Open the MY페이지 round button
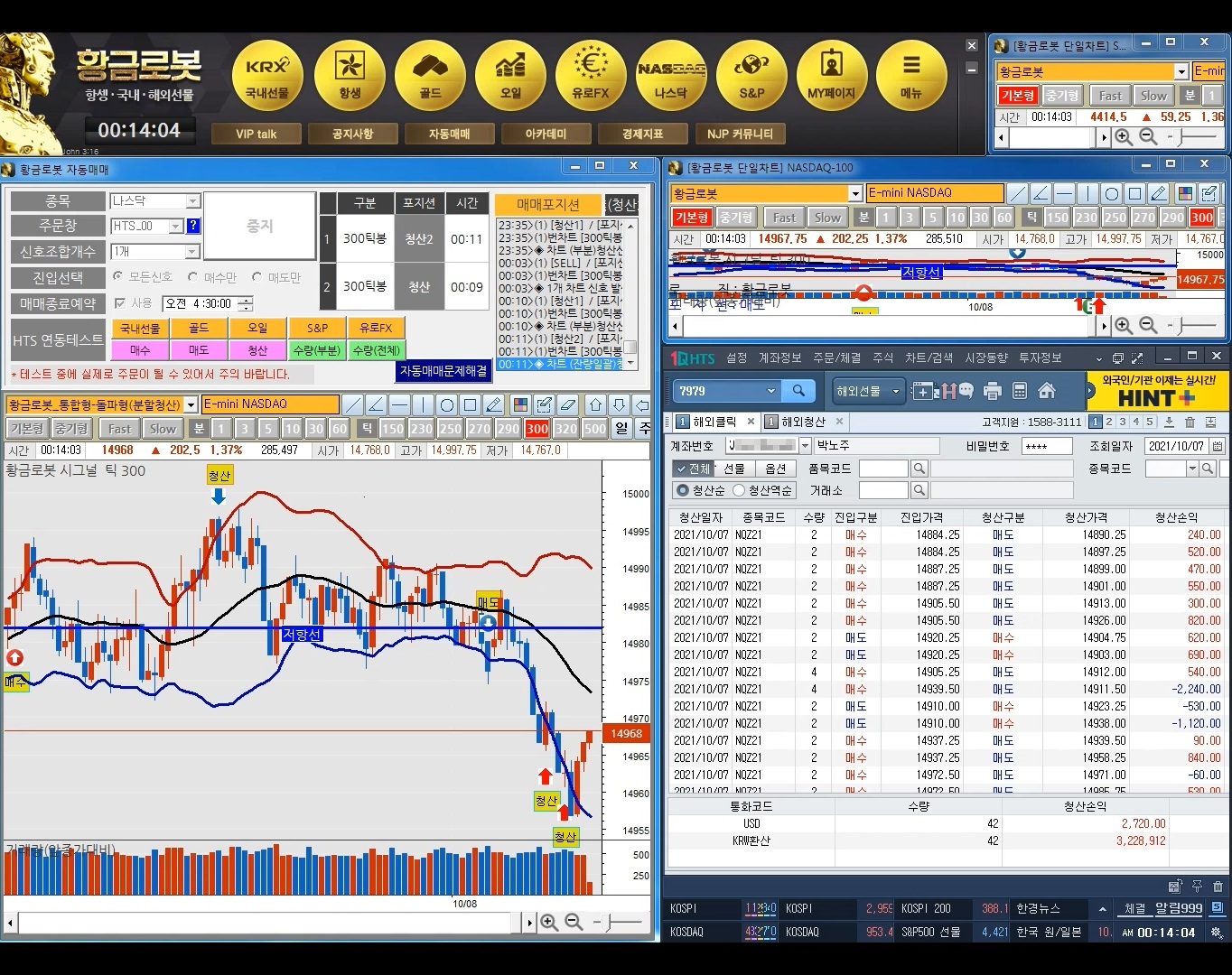The width and height of the screenshot is (1232, 975). [x=832, y=76]
